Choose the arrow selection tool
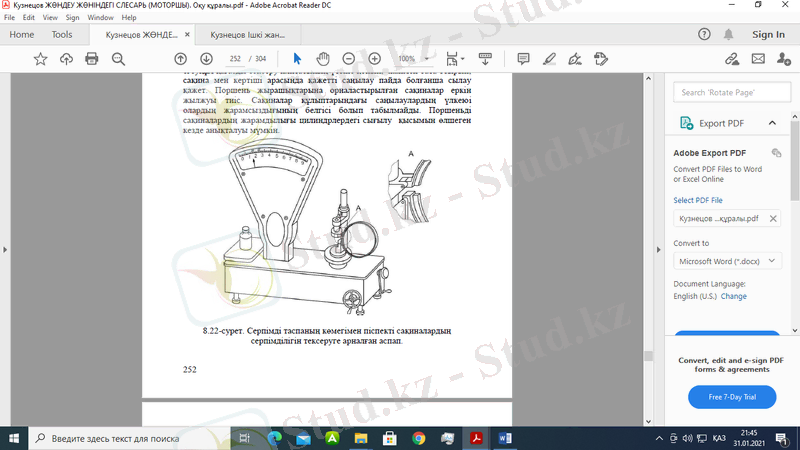 click(x=297, y=59)
